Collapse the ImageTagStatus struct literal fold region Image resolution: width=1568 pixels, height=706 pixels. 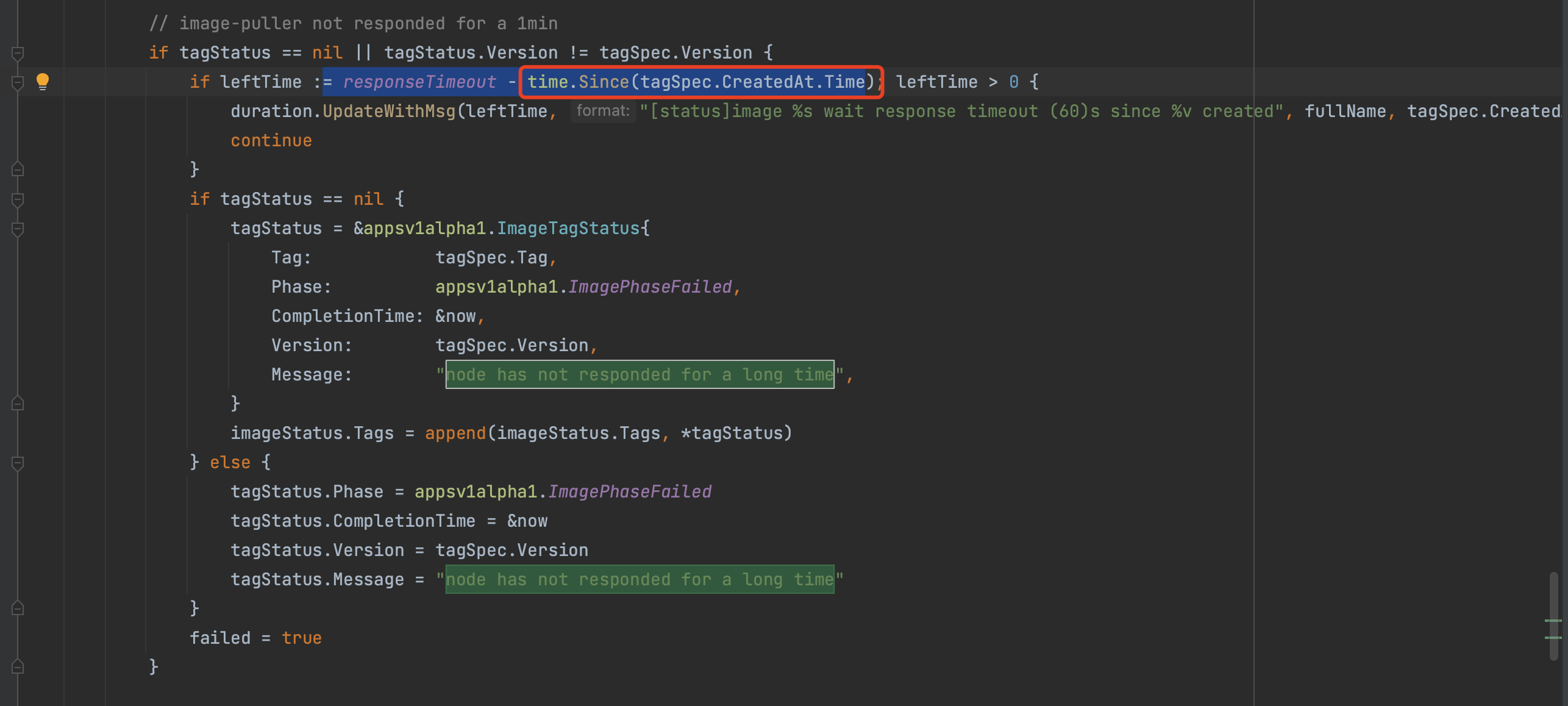[16, 229]
